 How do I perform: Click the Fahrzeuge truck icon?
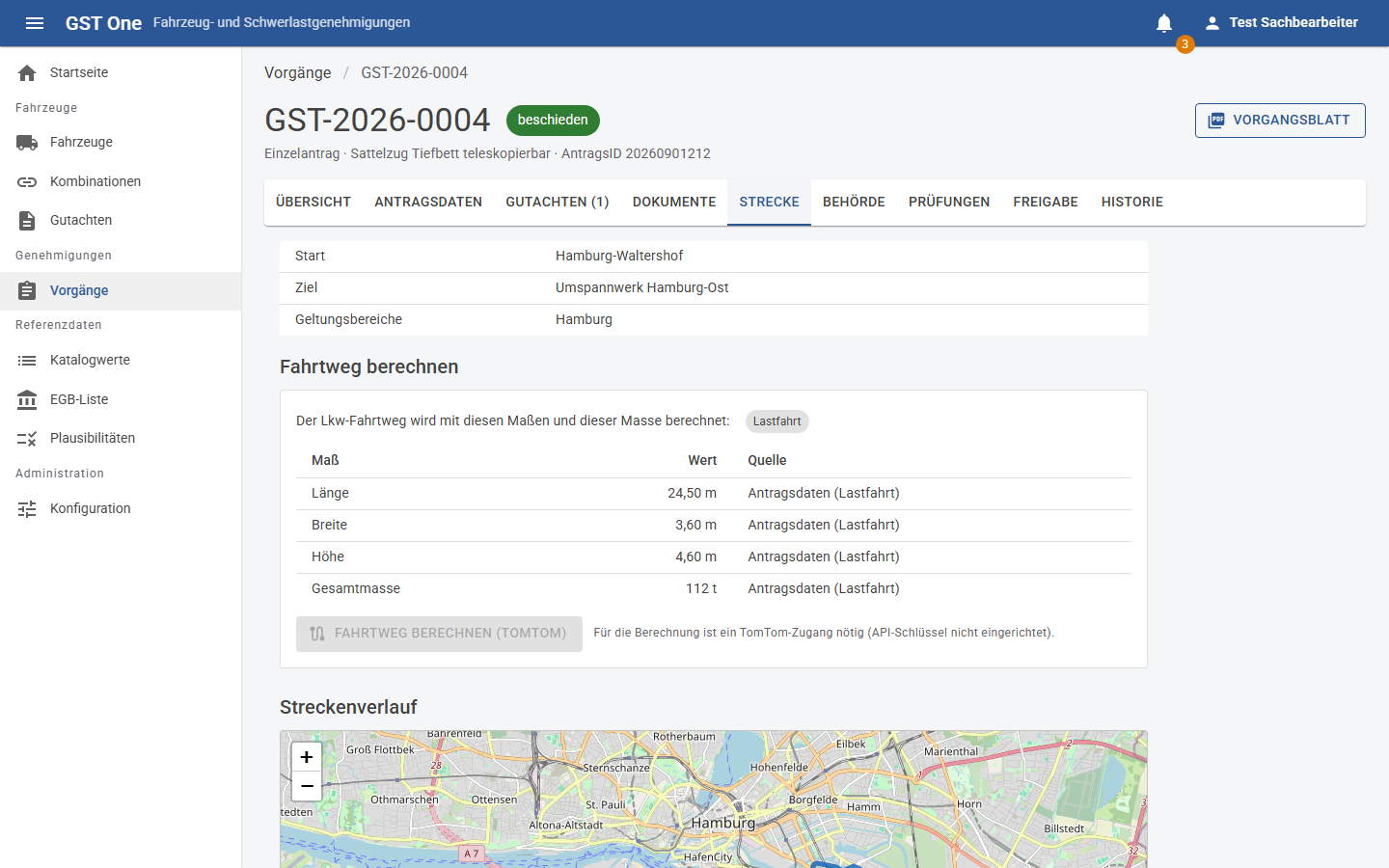point(27,143)
